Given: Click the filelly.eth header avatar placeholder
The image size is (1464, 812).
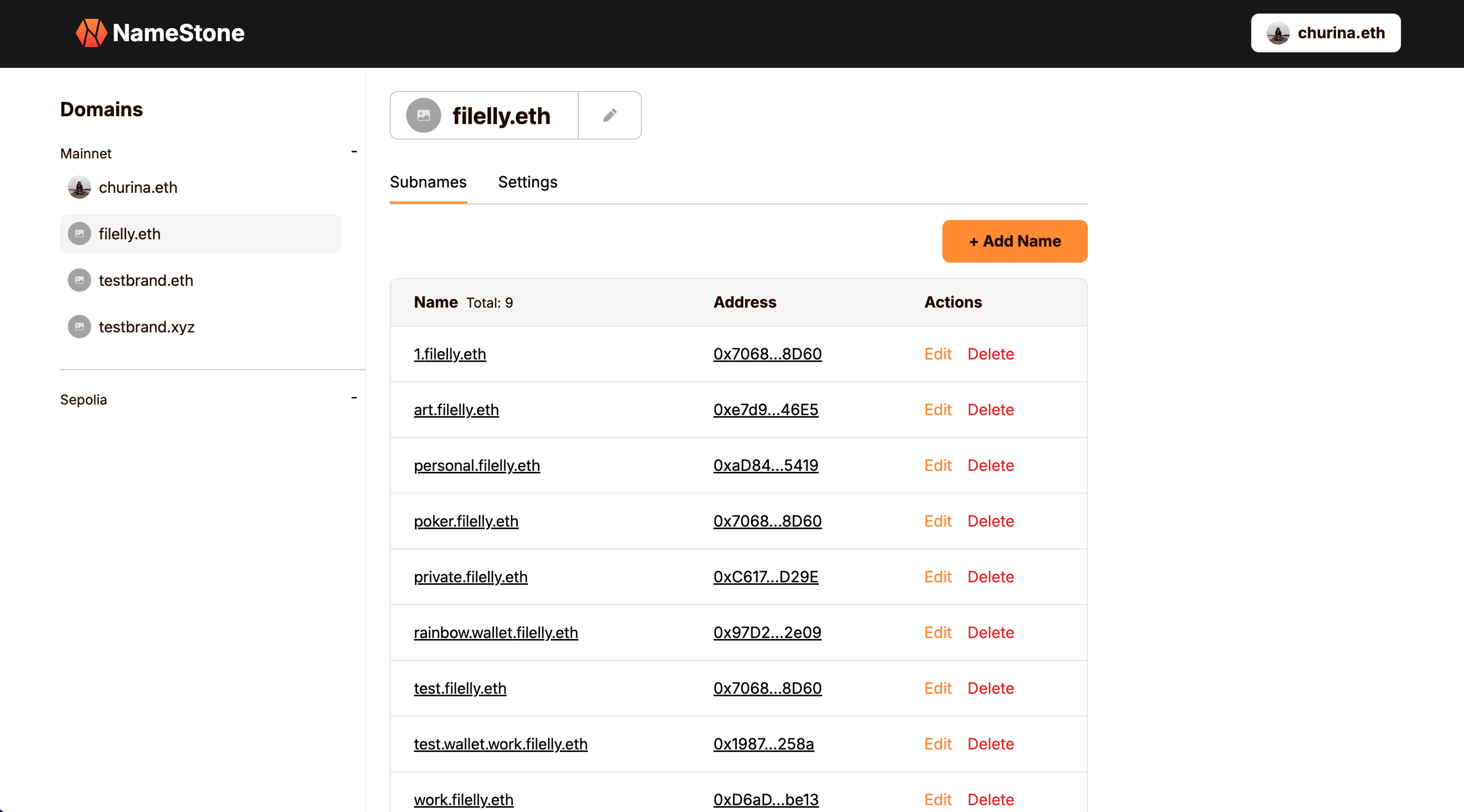Looking at the screenshot, I should [x=423, y=115].
